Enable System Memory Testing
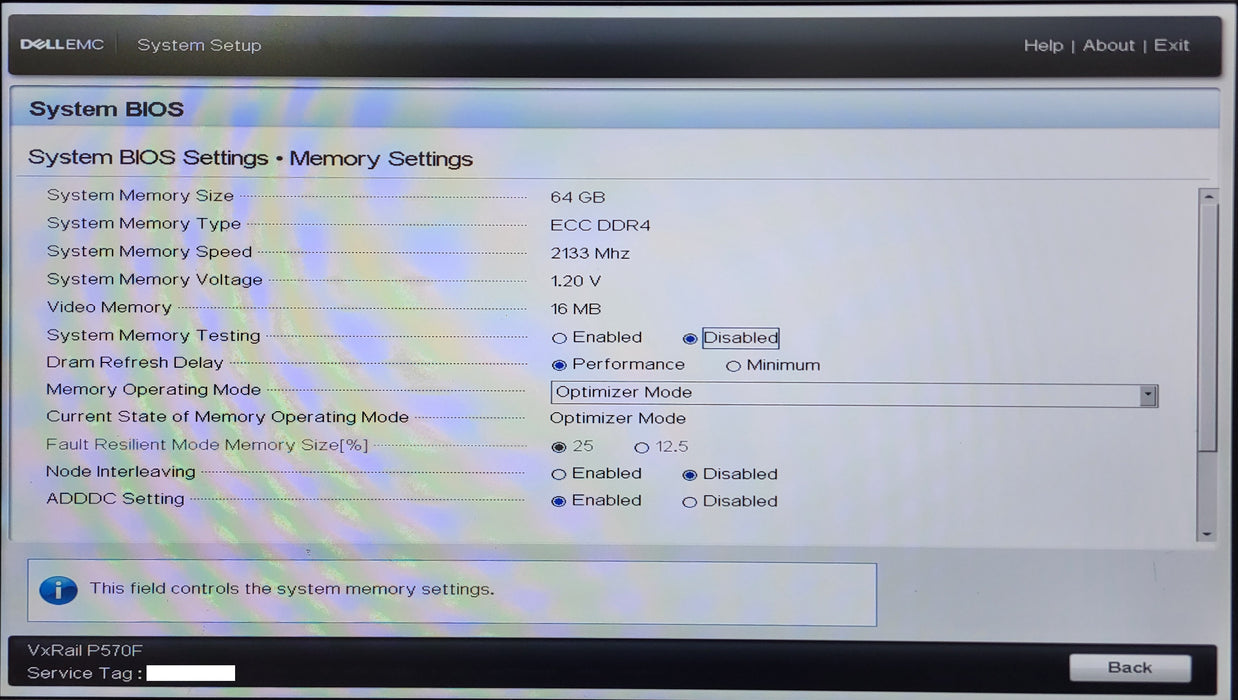Image resolution: width=1238 pixels, height=700 pixels. point(559,338)
